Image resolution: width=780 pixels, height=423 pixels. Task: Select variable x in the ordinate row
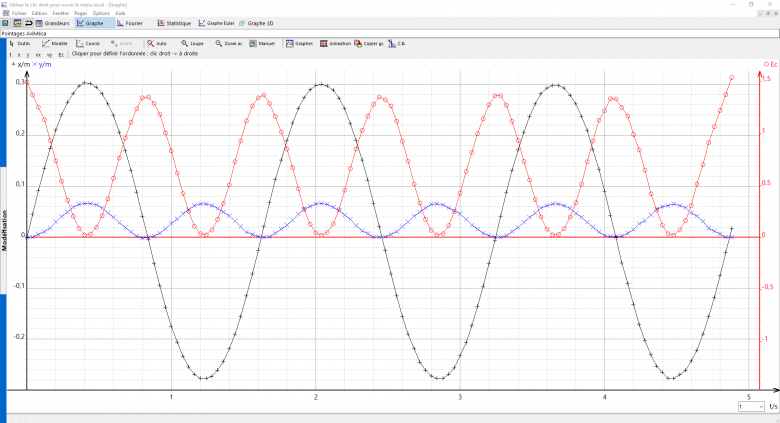(x=19, y=55)
